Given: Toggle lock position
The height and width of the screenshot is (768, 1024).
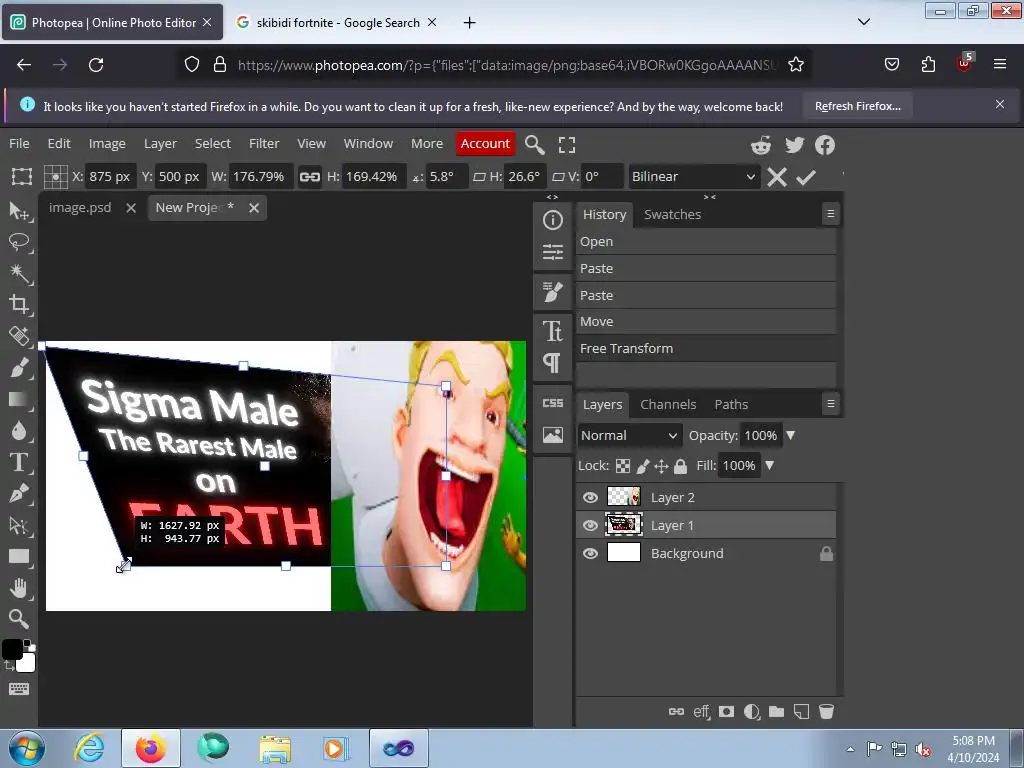Looking at the screenshot, I should (x=661, y=466).
